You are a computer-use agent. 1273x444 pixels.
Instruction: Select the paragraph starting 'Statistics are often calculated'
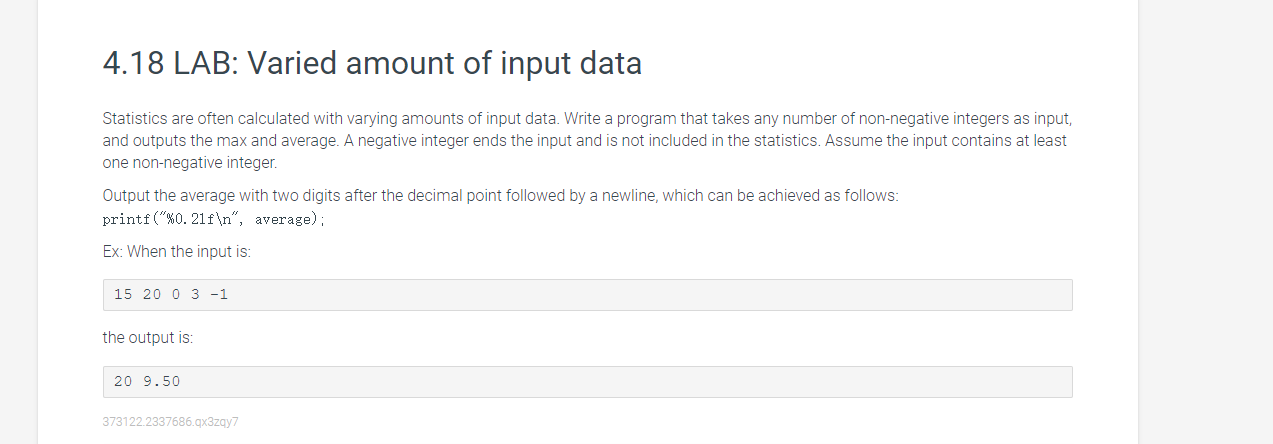pyautogui.click(x=587, y=140)
